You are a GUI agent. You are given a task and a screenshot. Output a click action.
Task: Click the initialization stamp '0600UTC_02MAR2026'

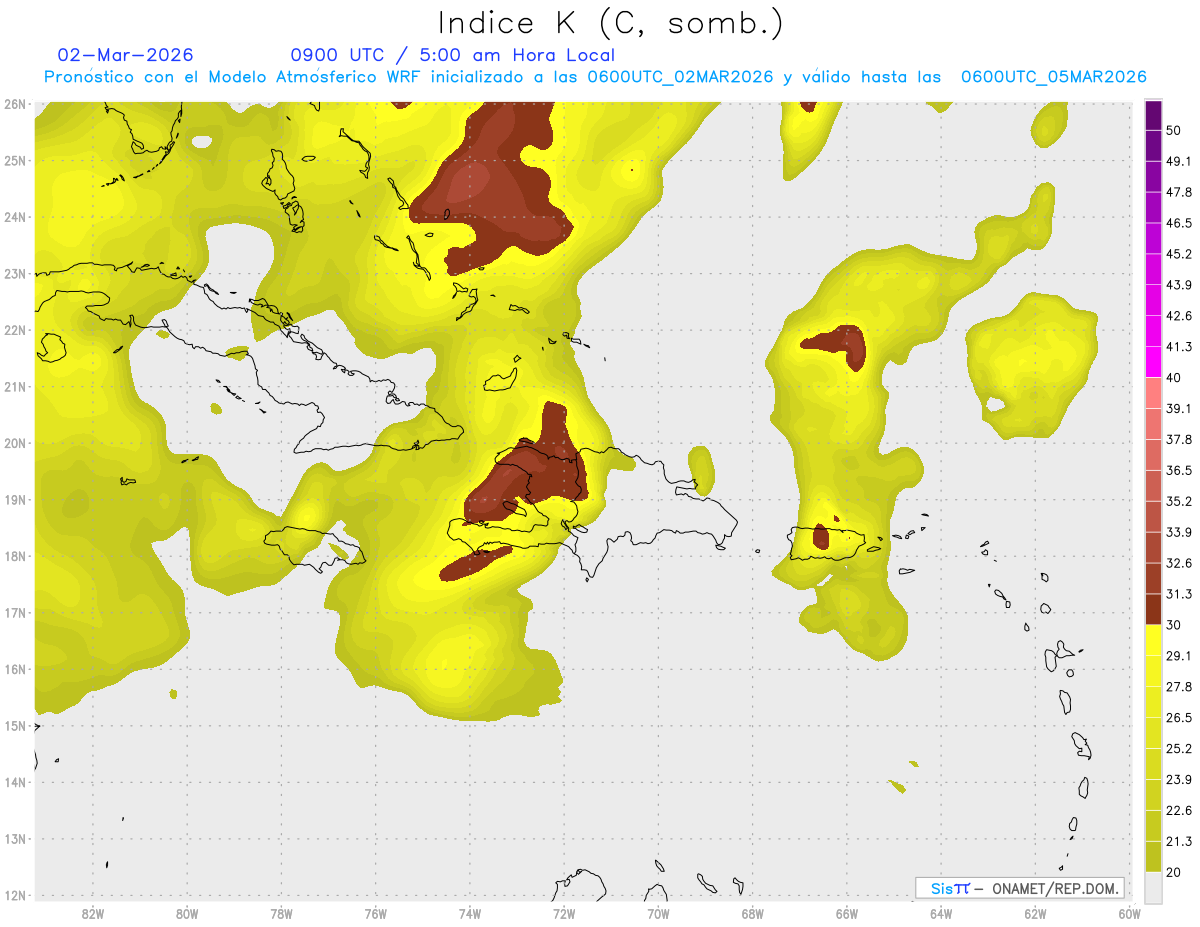pyautogui.click(x=680, y=77)
